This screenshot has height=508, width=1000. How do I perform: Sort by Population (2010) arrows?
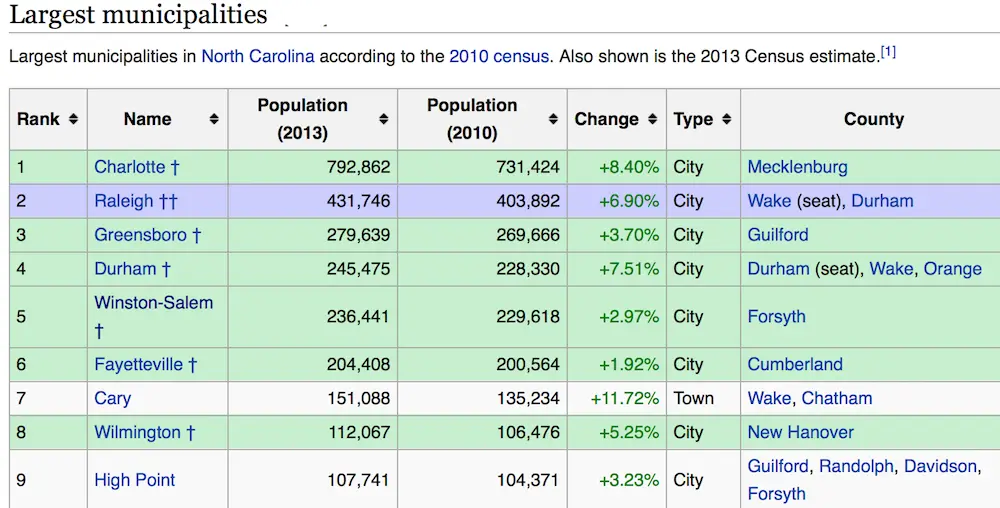pos(553,119)
